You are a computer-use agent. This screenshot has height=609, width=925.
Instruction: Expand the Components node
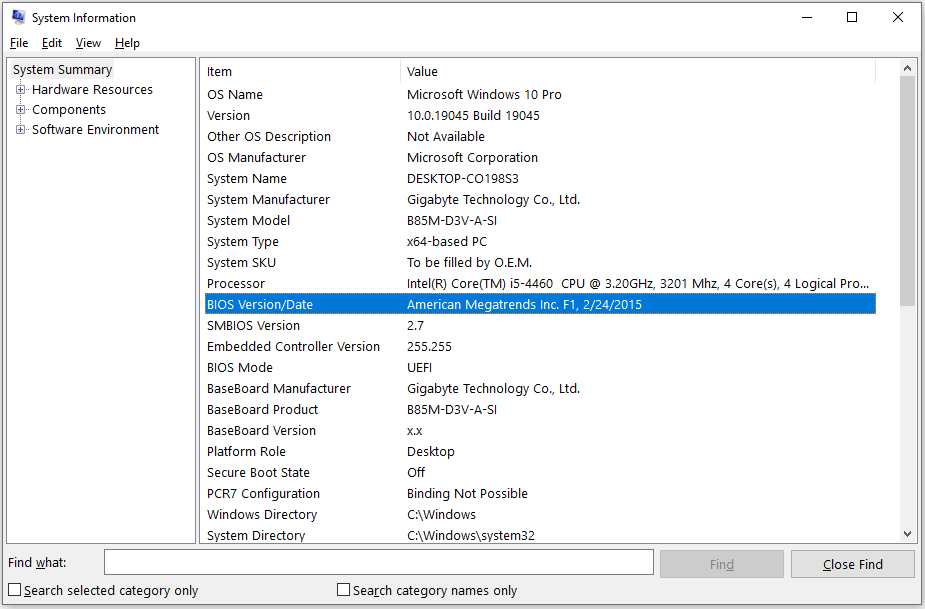click(21, 110)
